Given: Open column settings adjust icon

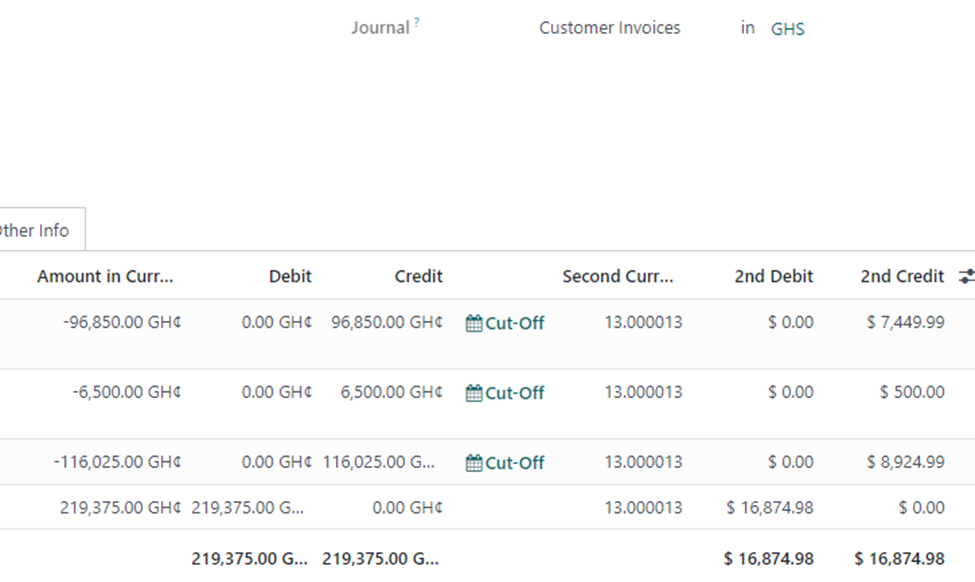Looking at the screenshot, I should (967, 276).
